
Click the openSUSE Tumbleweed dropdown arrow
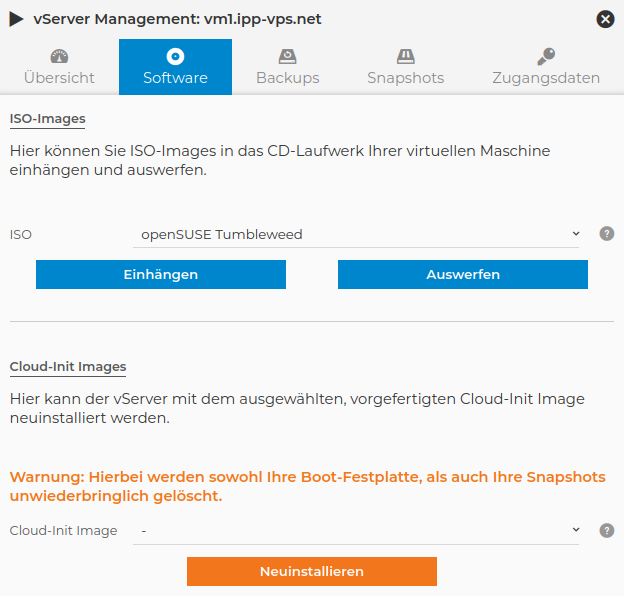[575, 234]
